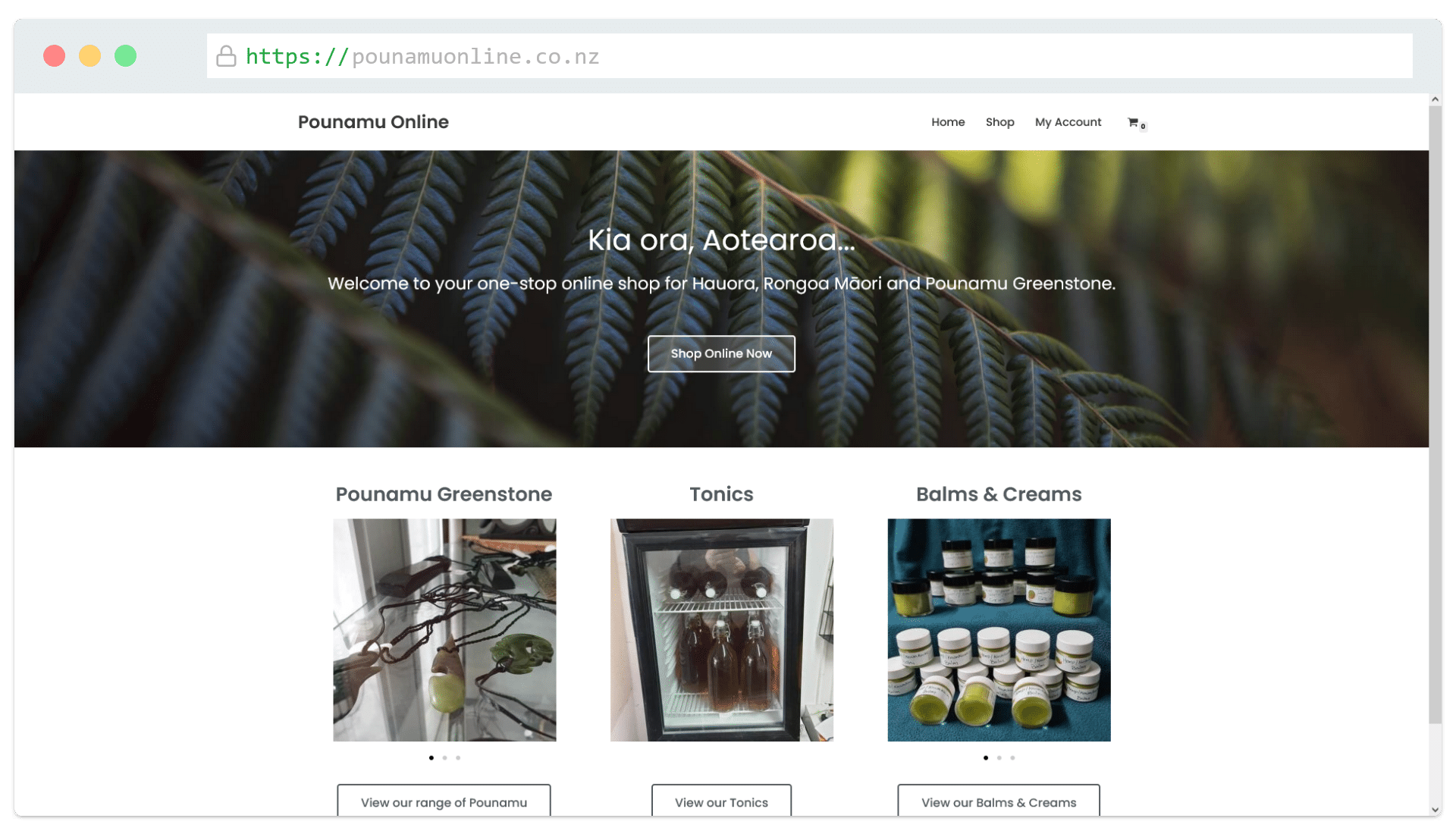Click the green maximize window dot

point(125,56)
